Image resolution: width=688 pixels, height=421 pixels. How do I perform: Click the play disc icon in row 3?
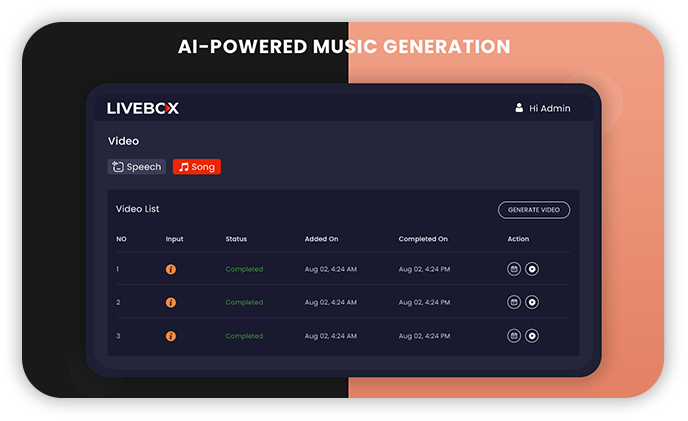532,336
